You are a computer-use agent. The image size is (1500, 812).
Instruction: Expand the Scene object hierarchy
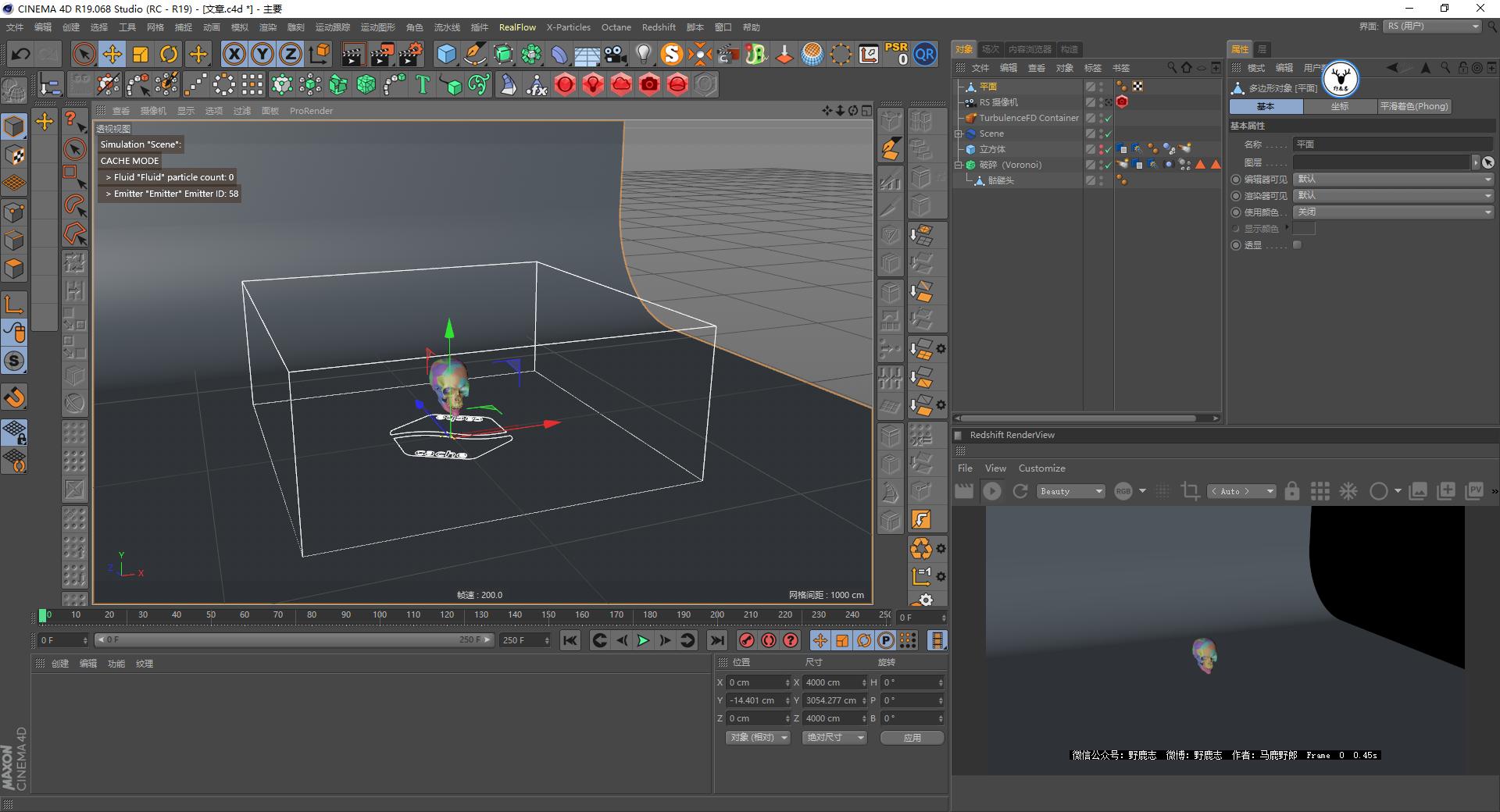pos(959,134)
